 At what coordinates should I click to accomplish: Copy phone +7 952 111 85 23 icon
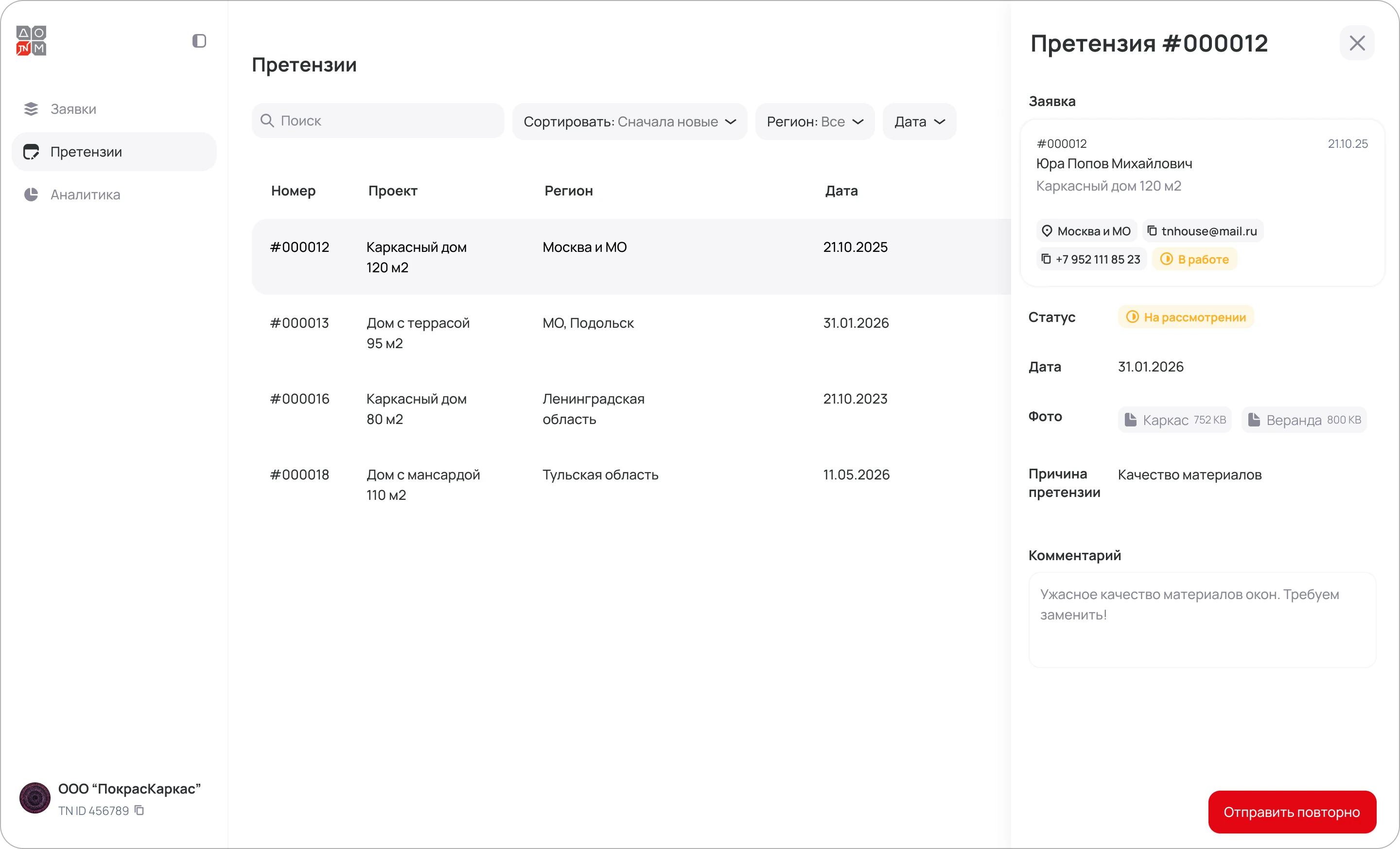1046,259
